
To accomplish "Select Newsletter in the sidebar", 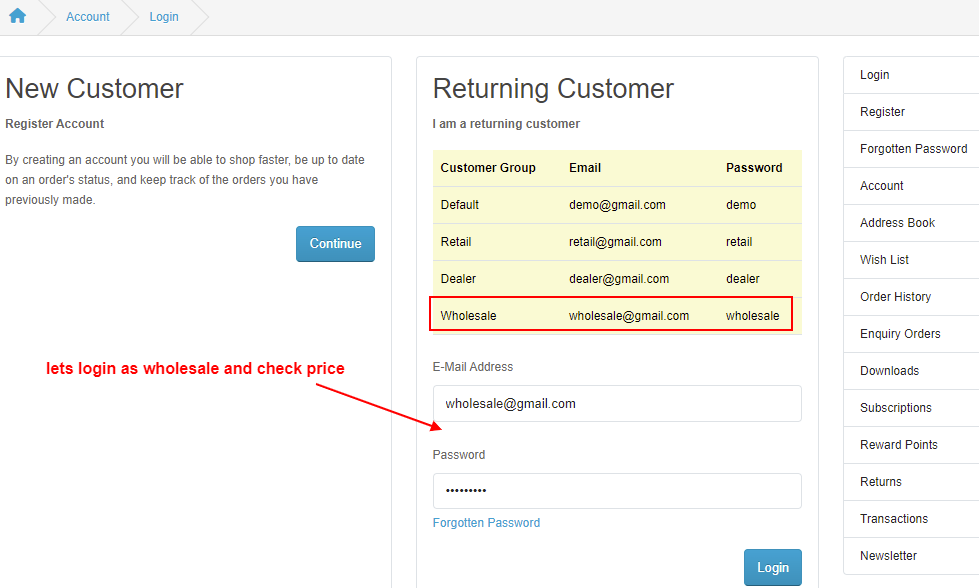I will pos(911,556).
